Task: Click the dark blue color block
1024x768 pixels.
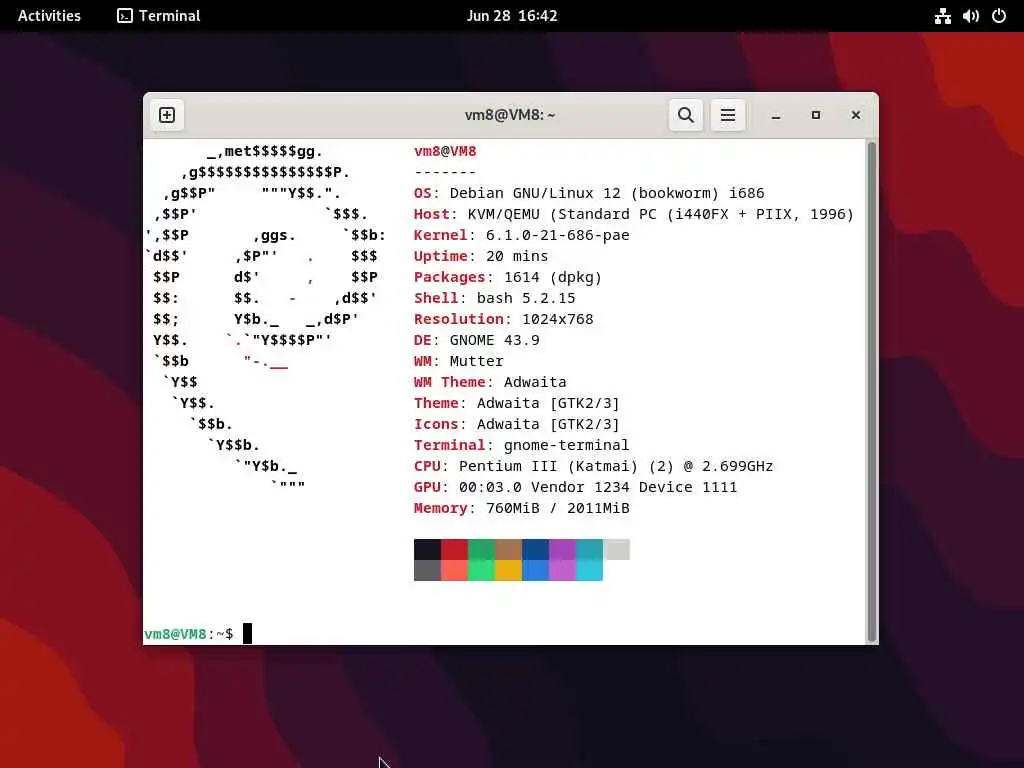Action: [535, 549]
